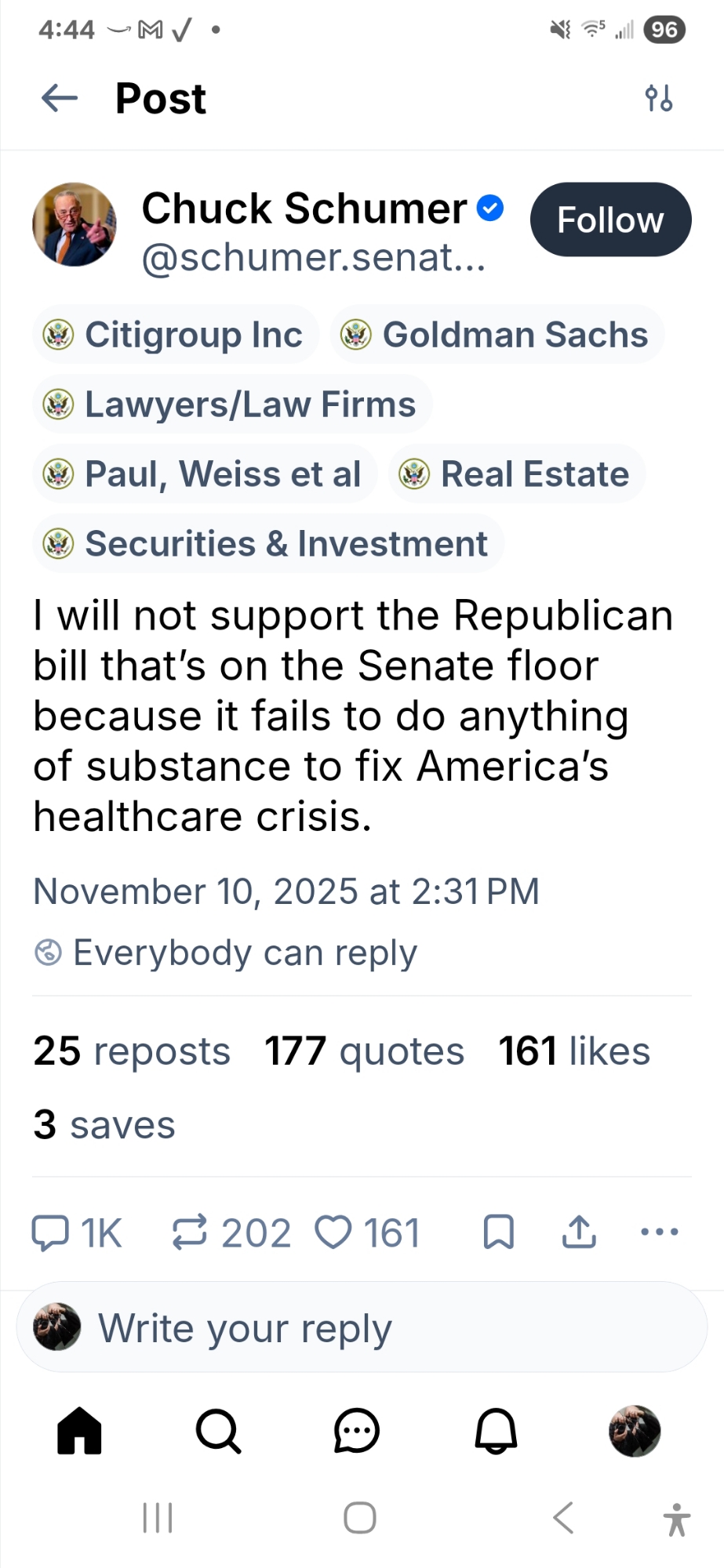724x1568 pixels.
Task: Open thread settings filter icon
Action: coord(658,99)
